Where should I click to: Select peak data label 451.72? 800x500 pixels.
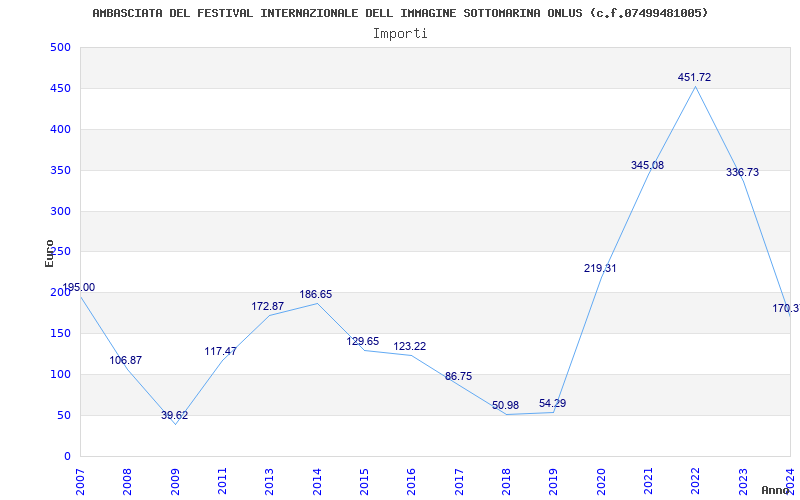(694, 78)
